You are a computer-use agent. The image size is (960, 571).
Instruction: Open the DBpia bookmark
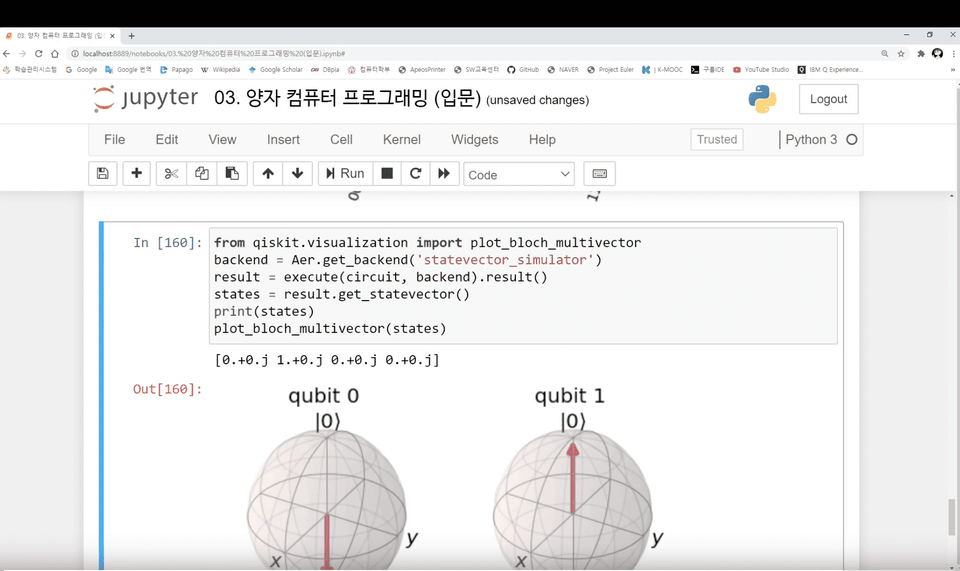point(325,70)
